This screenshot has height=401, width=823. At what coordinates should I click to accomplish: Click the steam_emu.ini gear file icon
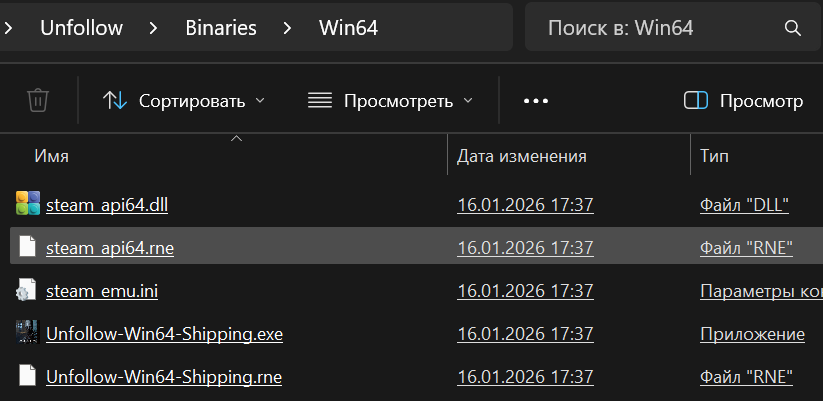(27, 291)
